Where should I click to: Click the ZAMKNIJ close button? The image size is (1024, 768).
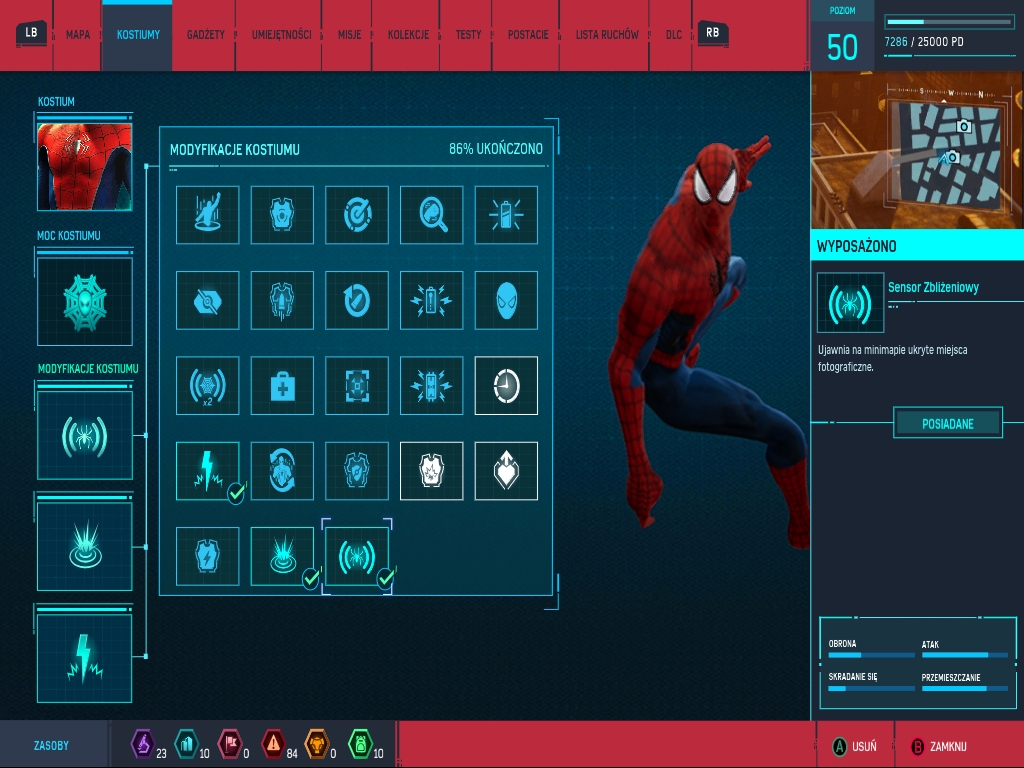tap(938, 746)
